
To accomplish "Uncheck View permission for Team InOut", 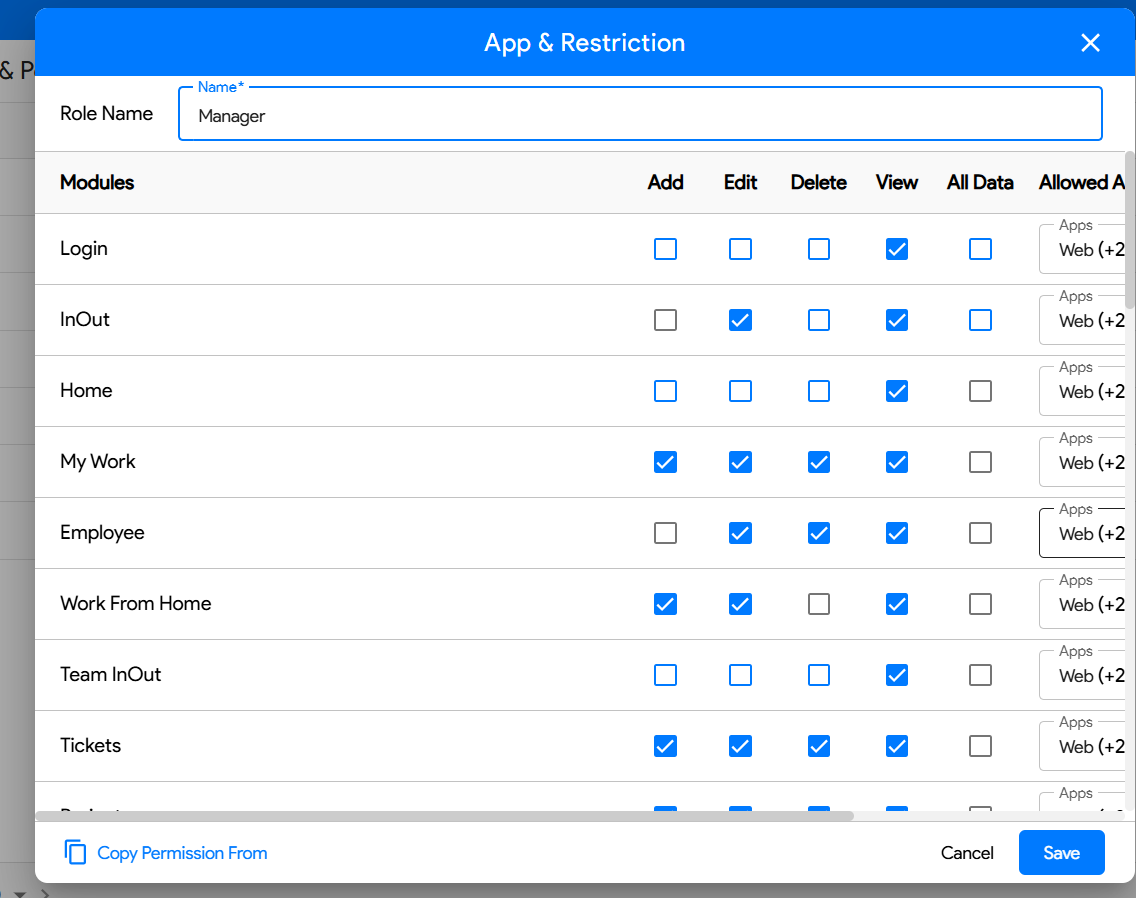I will coord(897,675).
